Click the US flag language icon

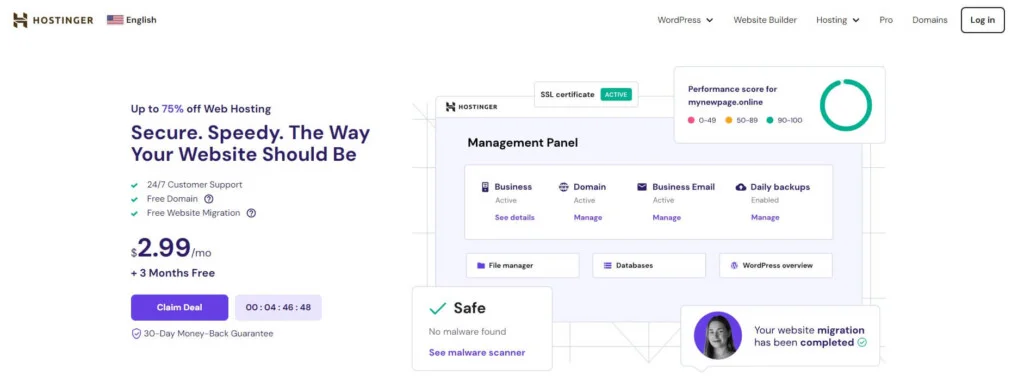tap(115, 20)
